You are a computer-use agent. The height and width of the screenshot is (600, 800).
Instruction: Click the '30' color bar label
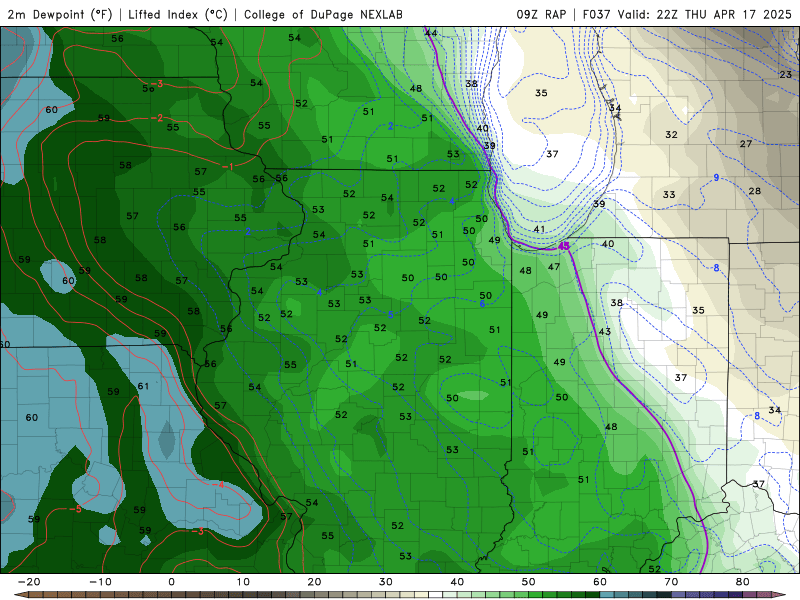tap(386, 582)
